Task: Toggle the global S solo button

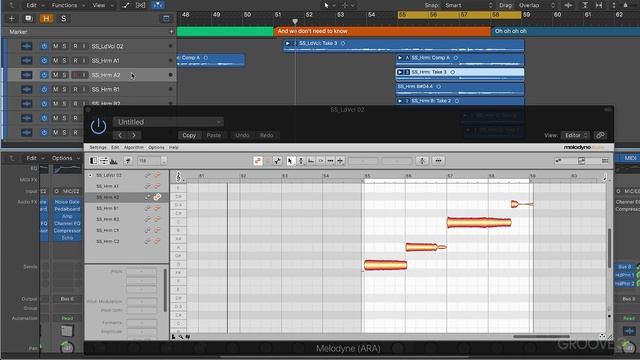Action: (64, 19)
